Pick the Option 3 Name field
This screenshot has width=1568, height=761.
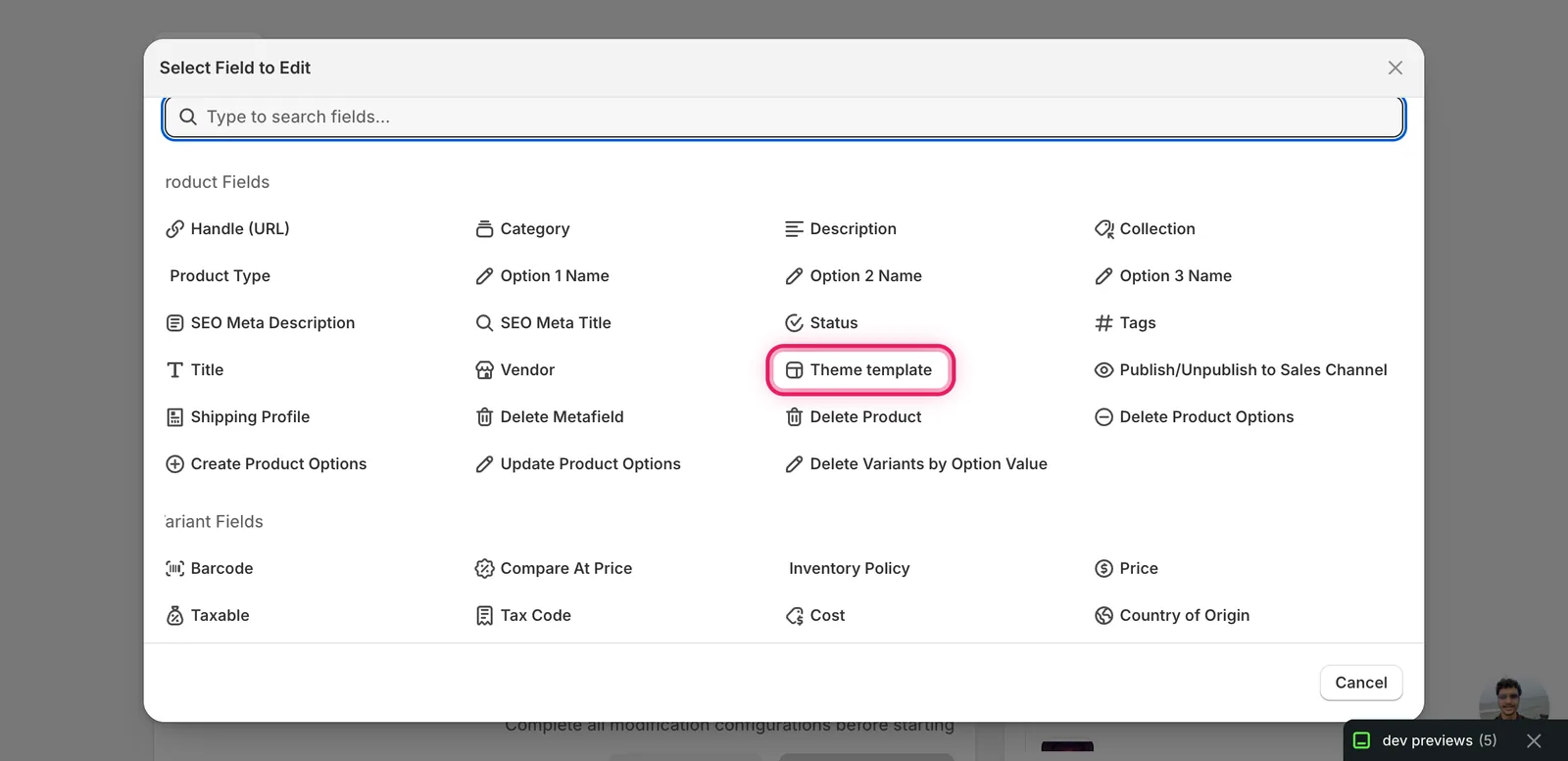[x=1163, y=276]
